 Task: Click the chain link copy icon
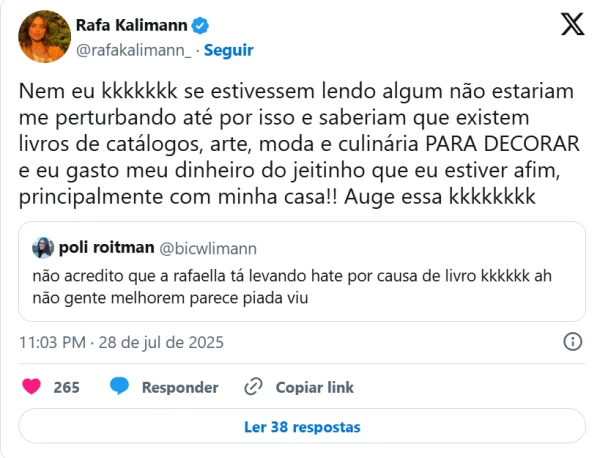coord(254,387)
